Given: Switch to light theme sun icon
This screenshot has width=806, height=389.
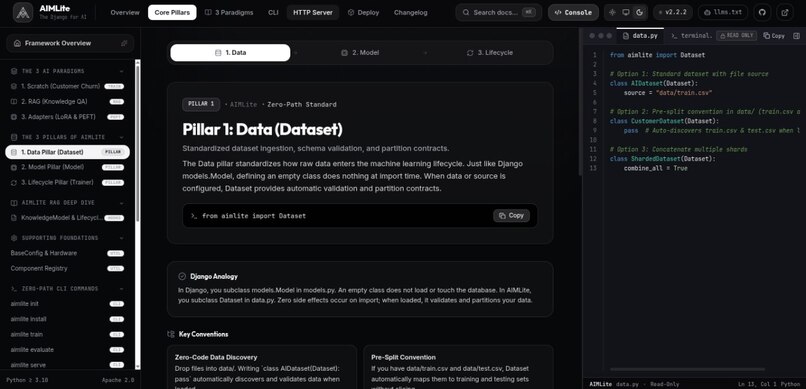Looking at the screenshot, I should click(x=612, y=12).
